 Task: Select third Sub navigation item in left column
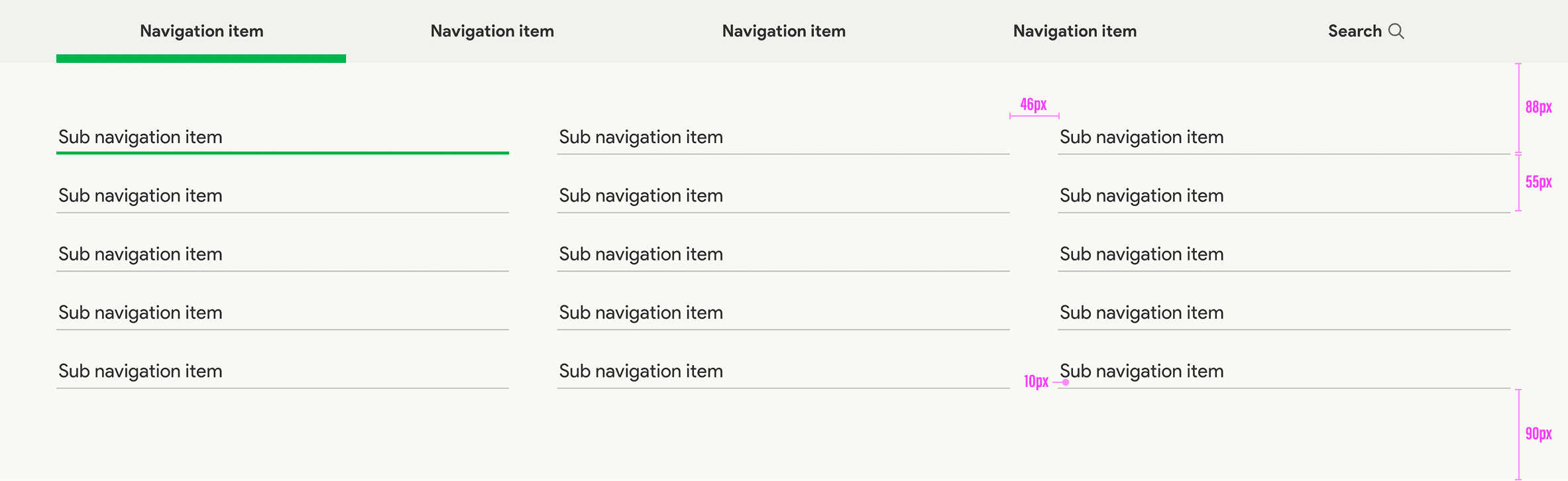click(140, 254)
